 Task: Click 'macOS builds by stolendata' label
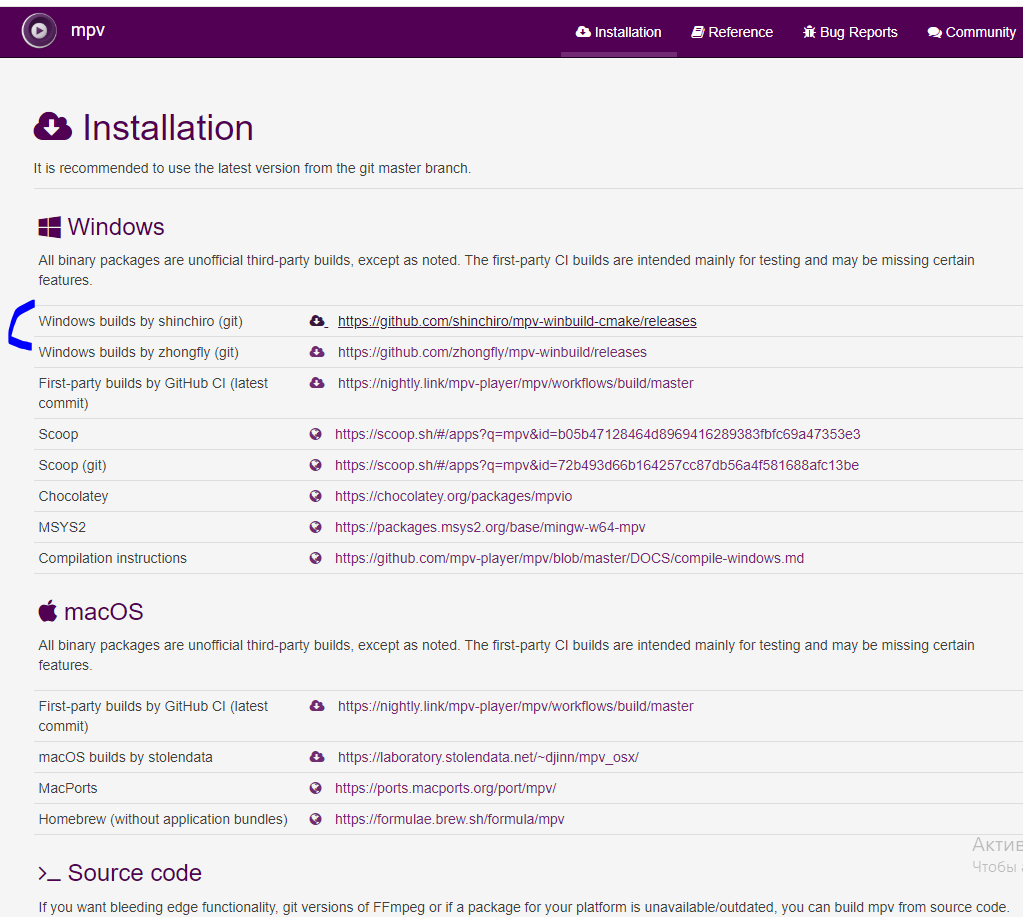(x=125, y=757)
